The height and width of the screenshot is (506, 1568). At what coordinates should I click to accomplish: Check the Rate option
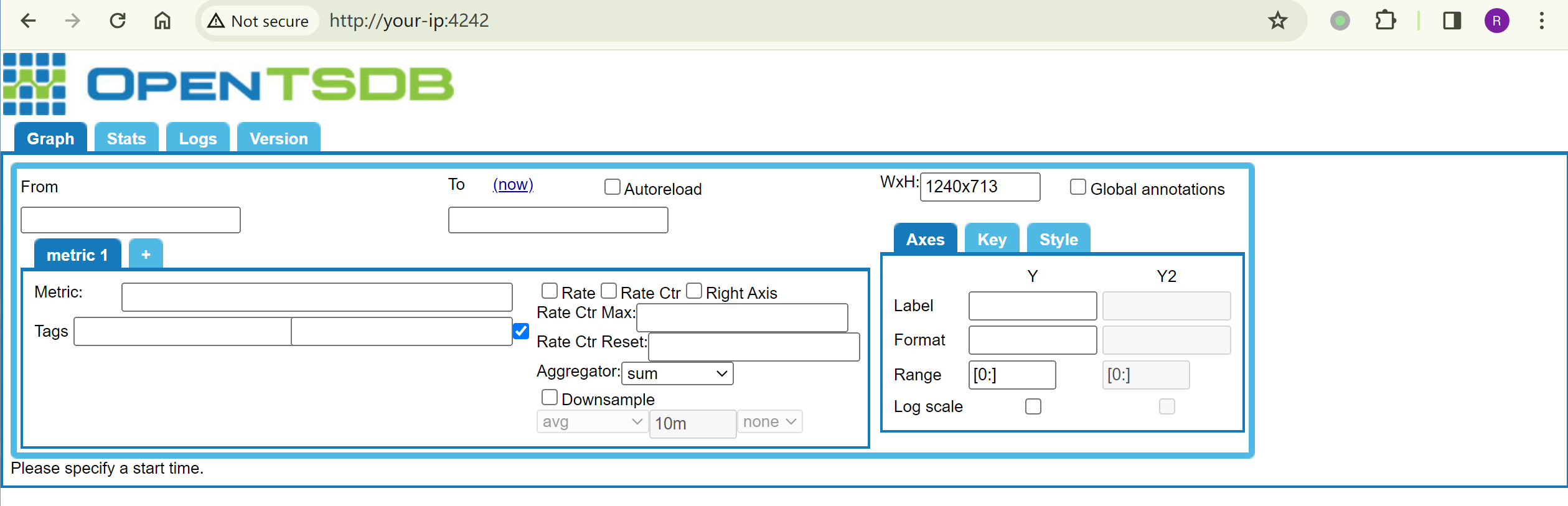pyautogui.click(x=549, y=291)
